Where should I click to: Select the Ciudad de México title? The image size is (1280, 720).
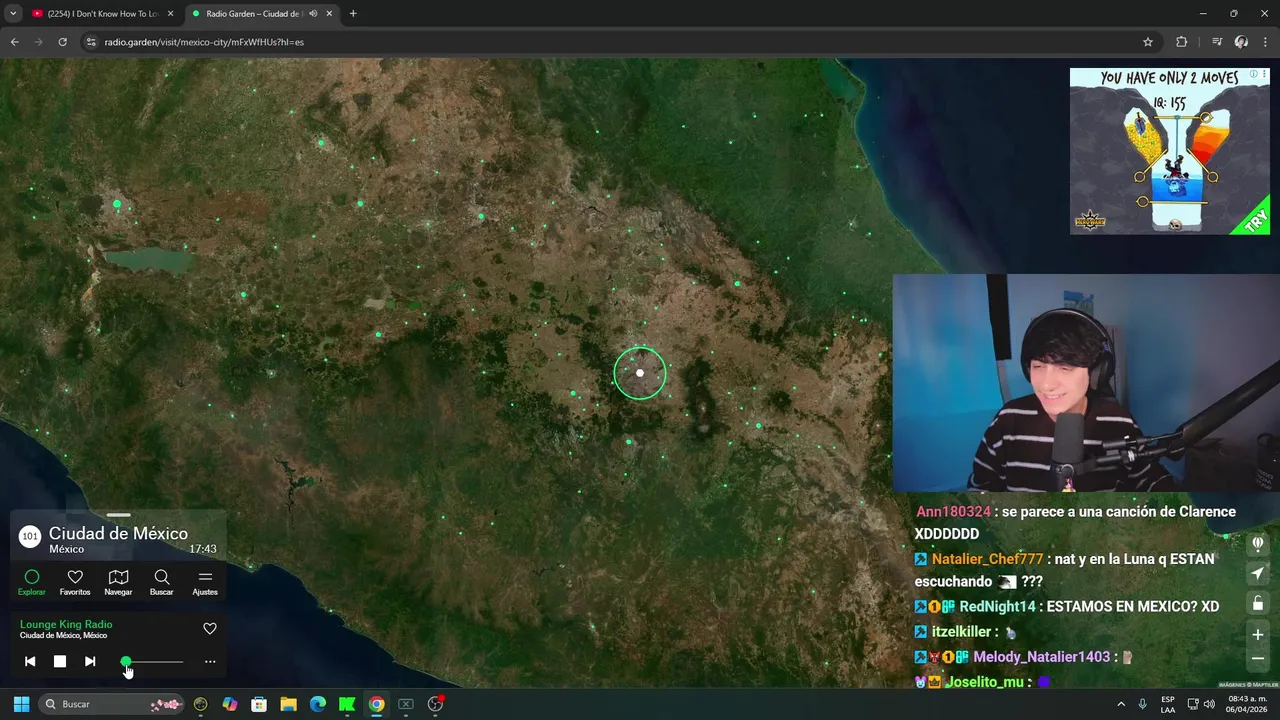118,533
